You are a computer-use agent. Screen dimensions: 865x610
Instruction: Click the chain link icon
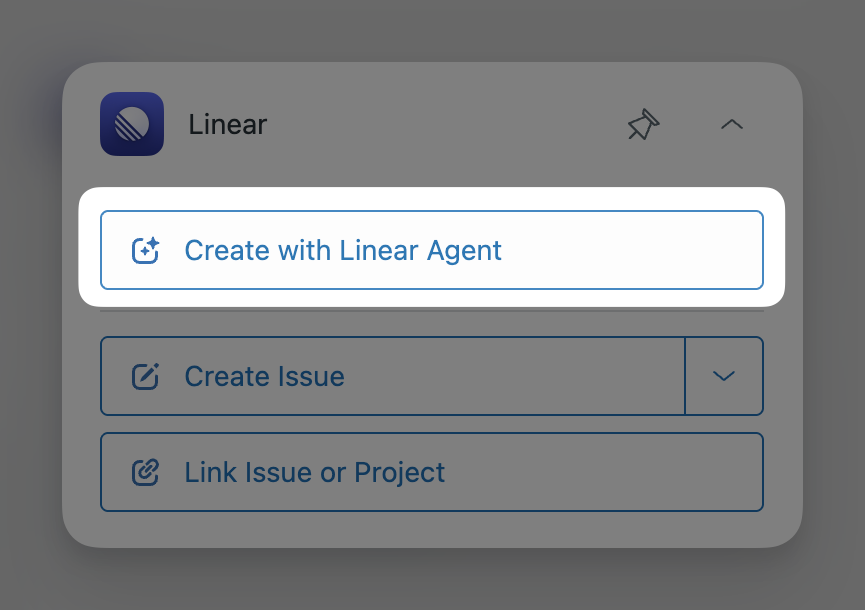(146, 472)
